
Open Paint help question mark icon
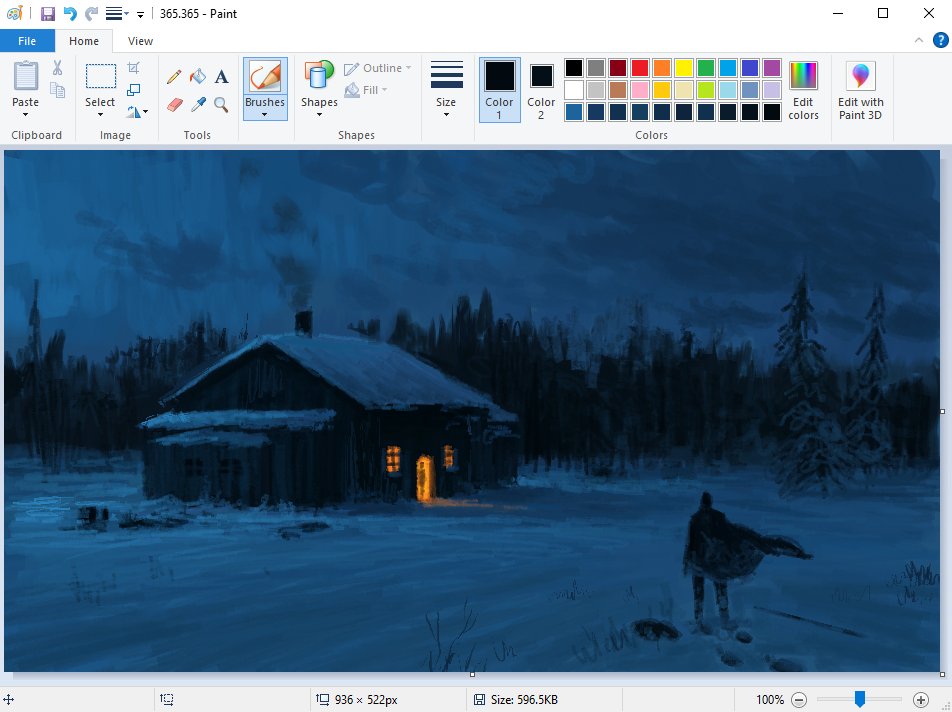tap(940, 41)
